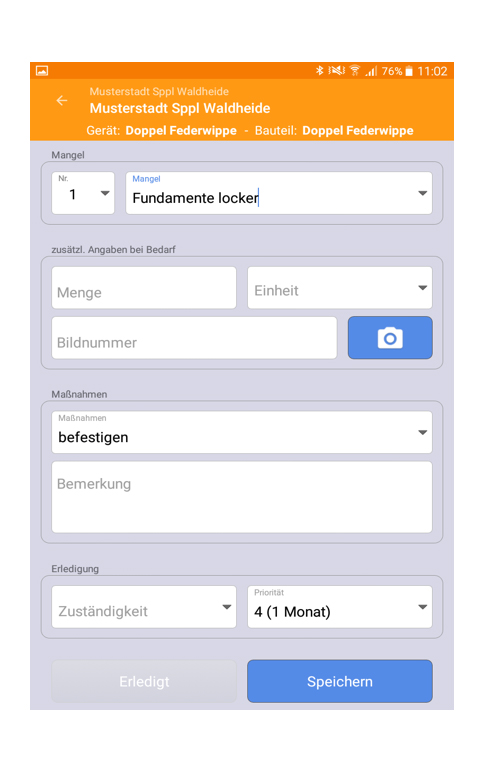Tap the battery indicator icon

(x=409, y=71)
